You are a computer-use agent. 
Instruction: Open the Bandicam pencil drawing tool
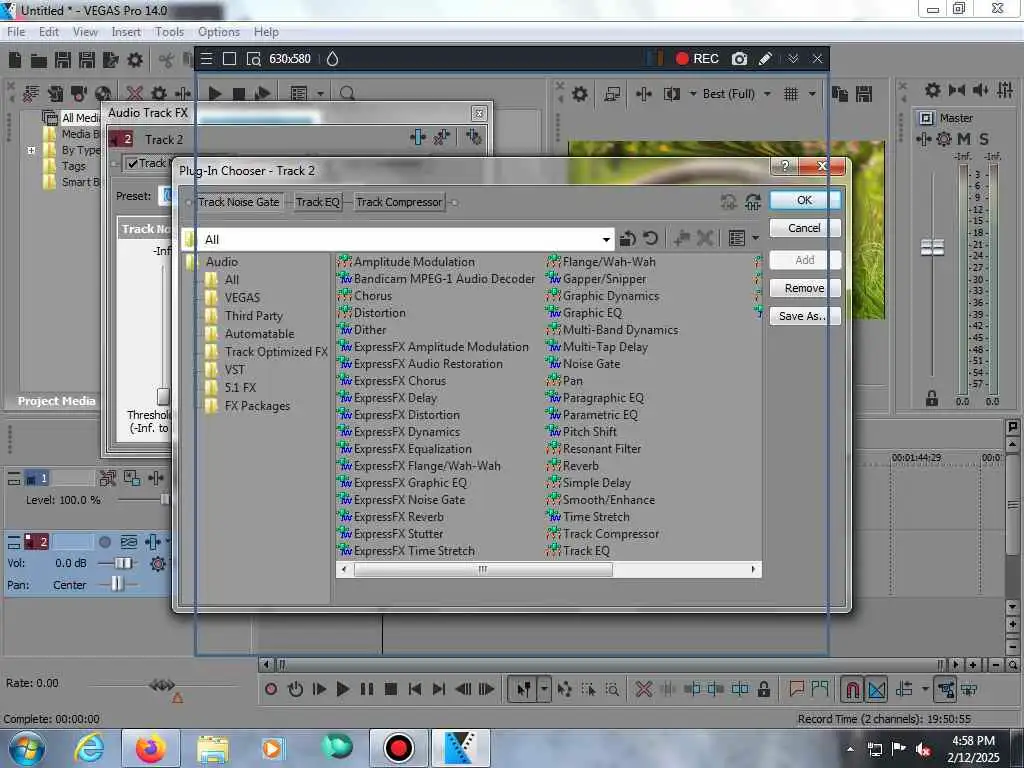[765, 59]
